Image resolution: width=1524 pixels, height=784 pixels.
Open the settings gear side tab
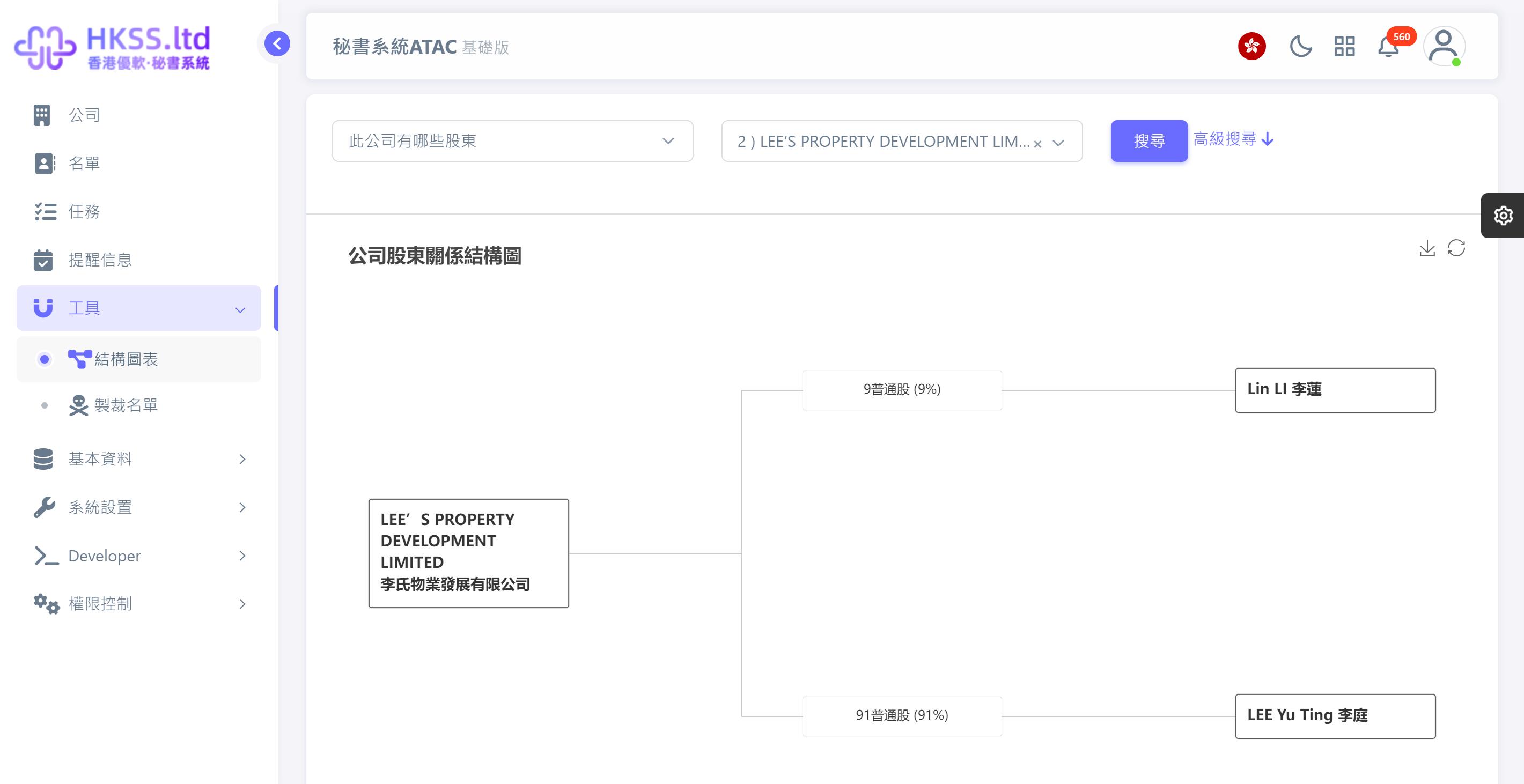pos(1503,215)
